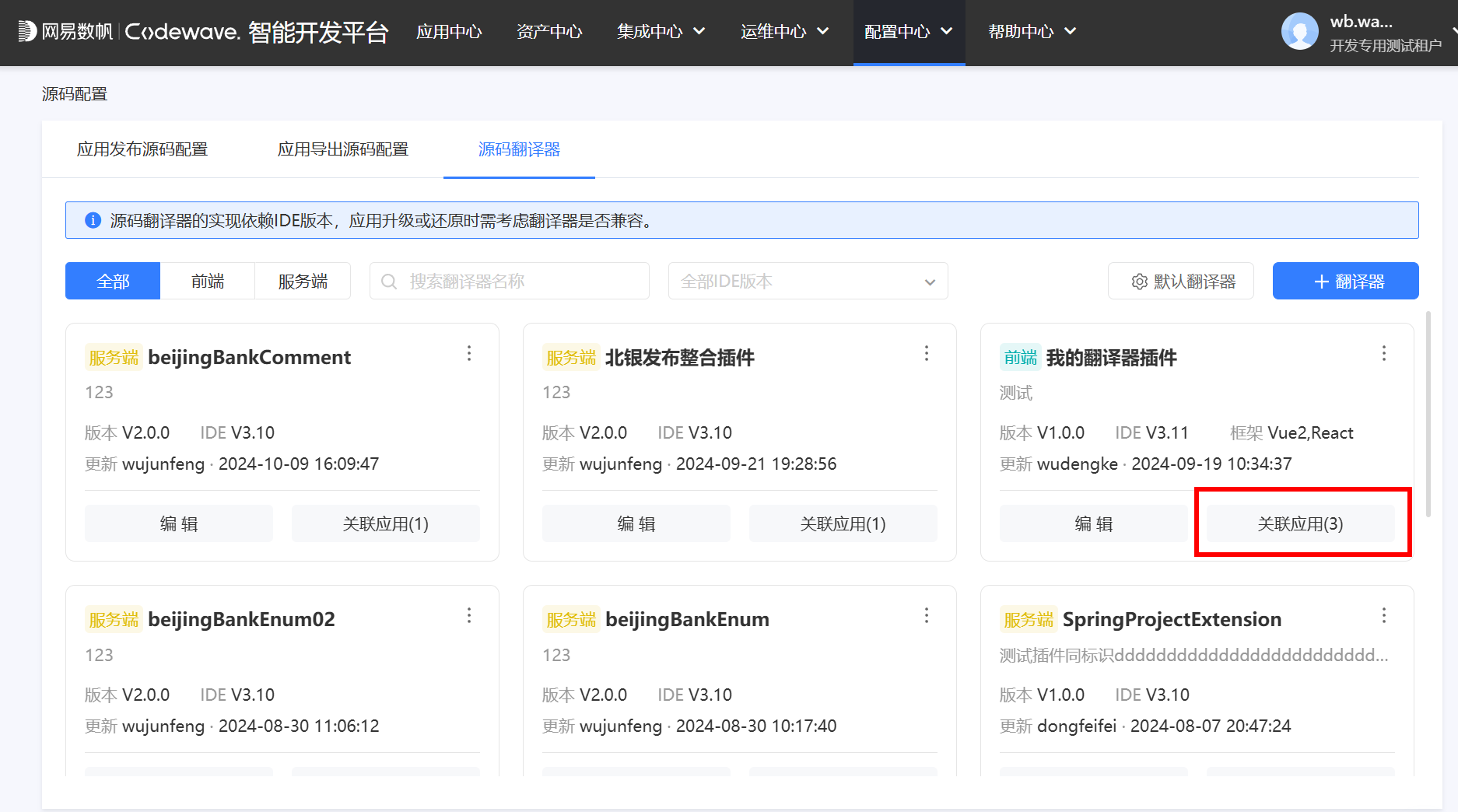
Task: Open more options for SpringProjectExtension card
Action: pos(1384,616)
